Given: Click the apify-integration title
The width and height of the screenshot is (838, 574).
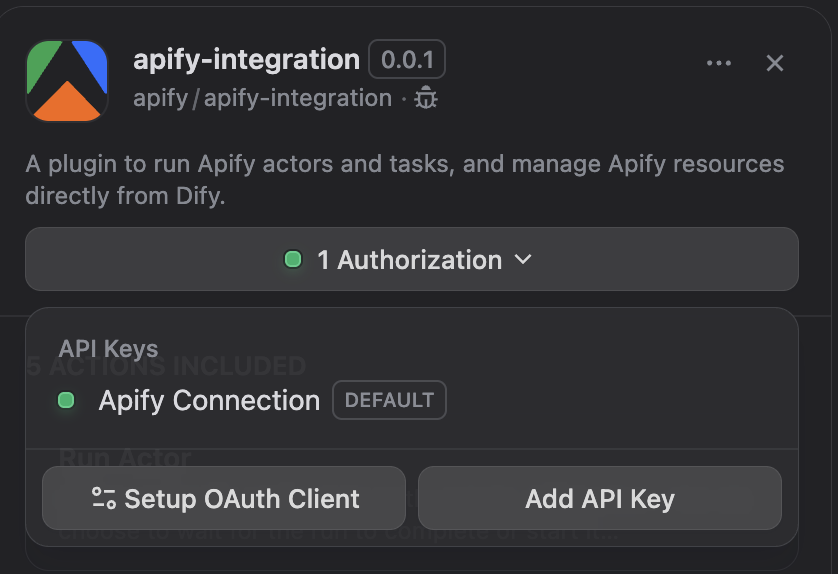Looking at the screenshot, I should click(246, 59).
